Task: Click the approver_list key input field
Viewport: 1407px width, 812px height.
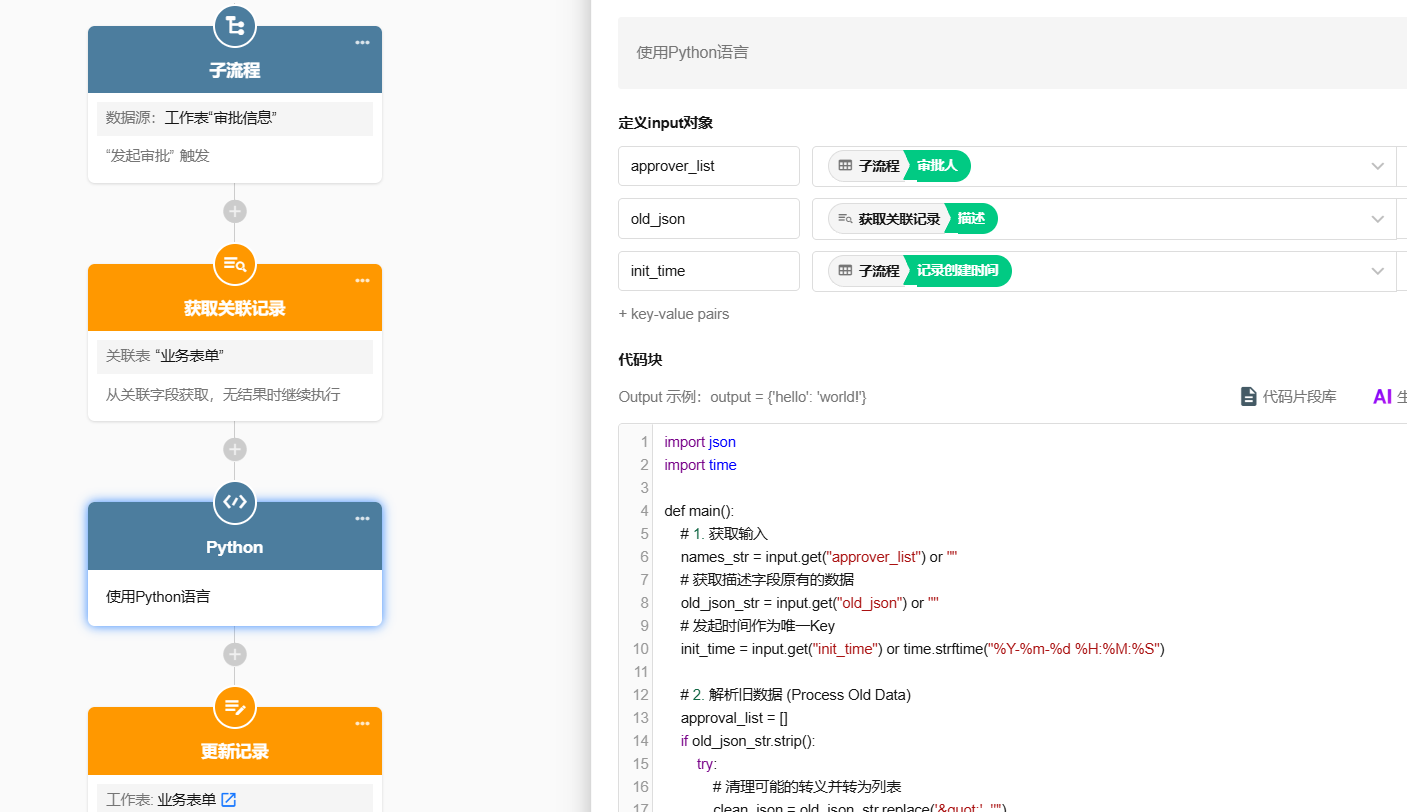Action: pos(709,166)
